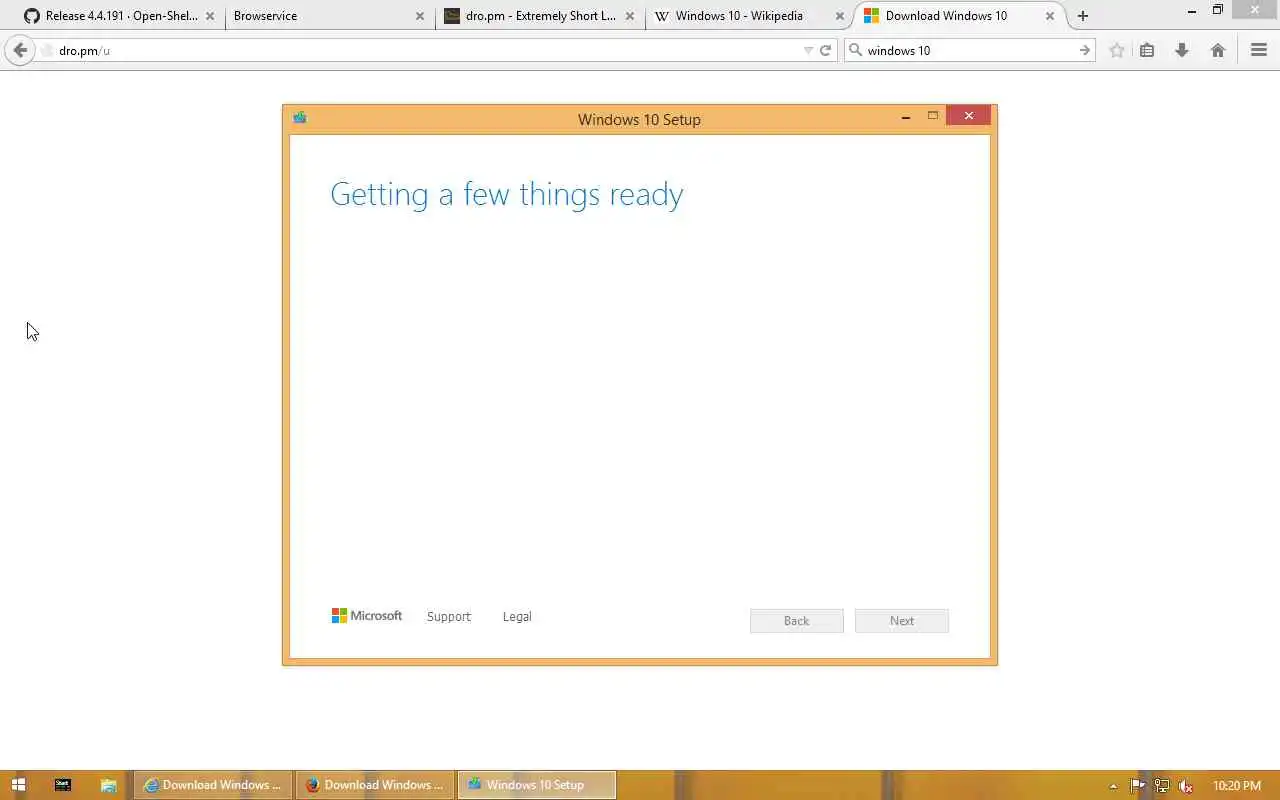The image size is (1280, 800).
Task: Minimize the browser window
Action: (x=1191, y=11)
